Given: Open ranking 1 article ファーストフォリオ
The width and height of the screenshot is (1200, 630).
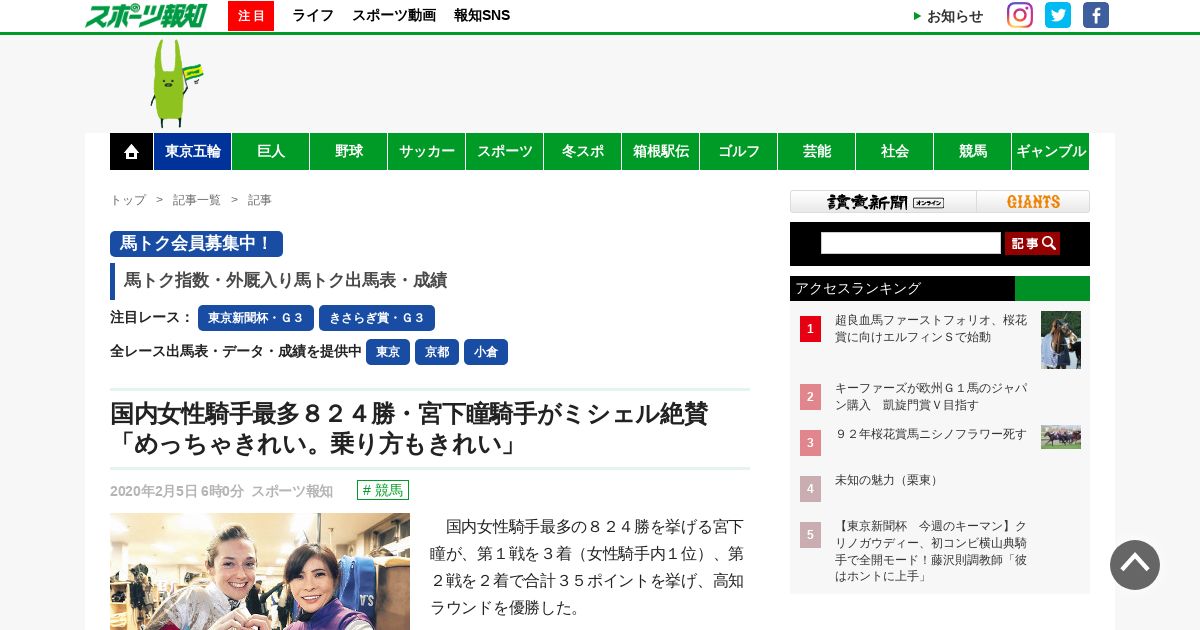Looking at the screenshot, I should click(x=931, y=328).
